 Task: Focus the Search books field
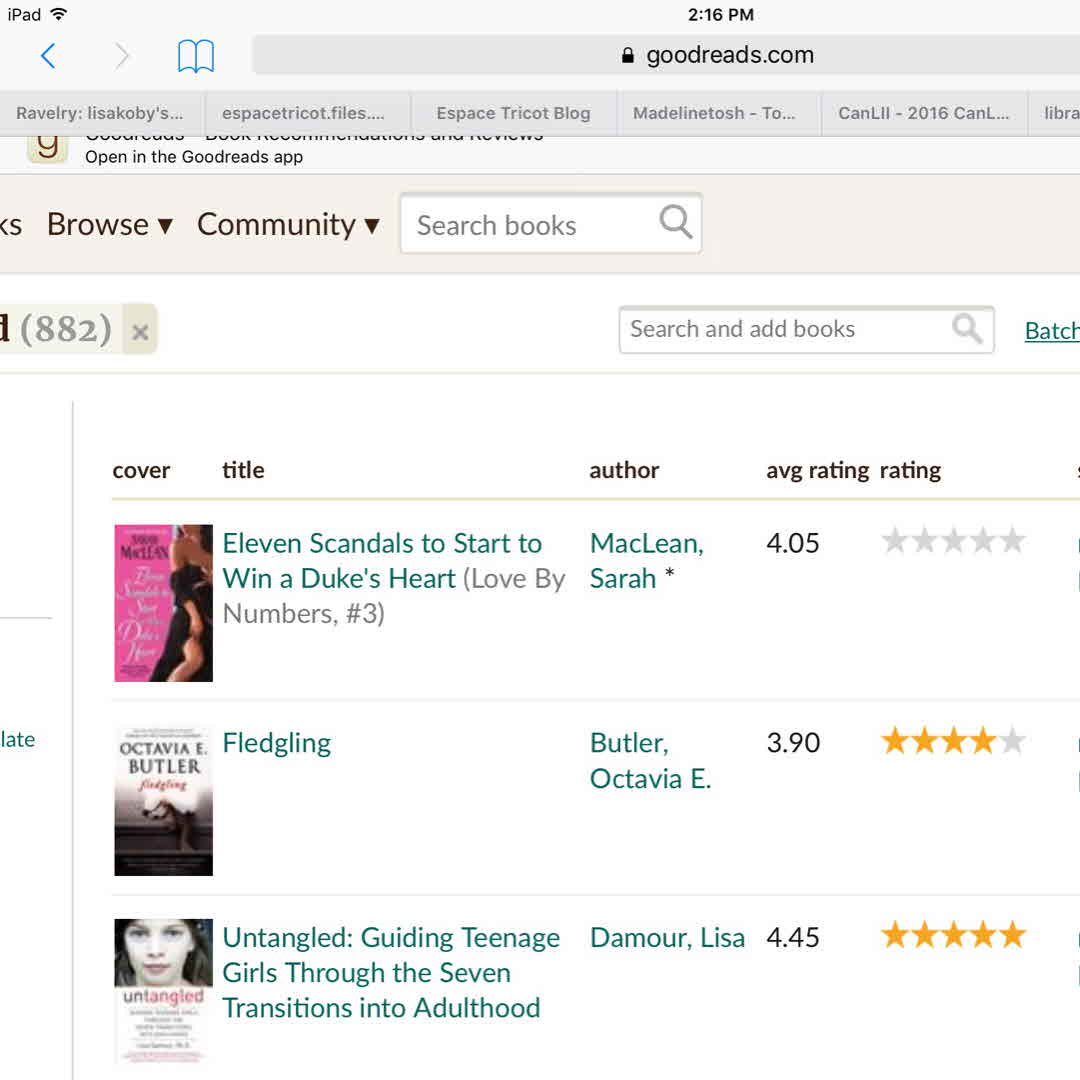530,225
